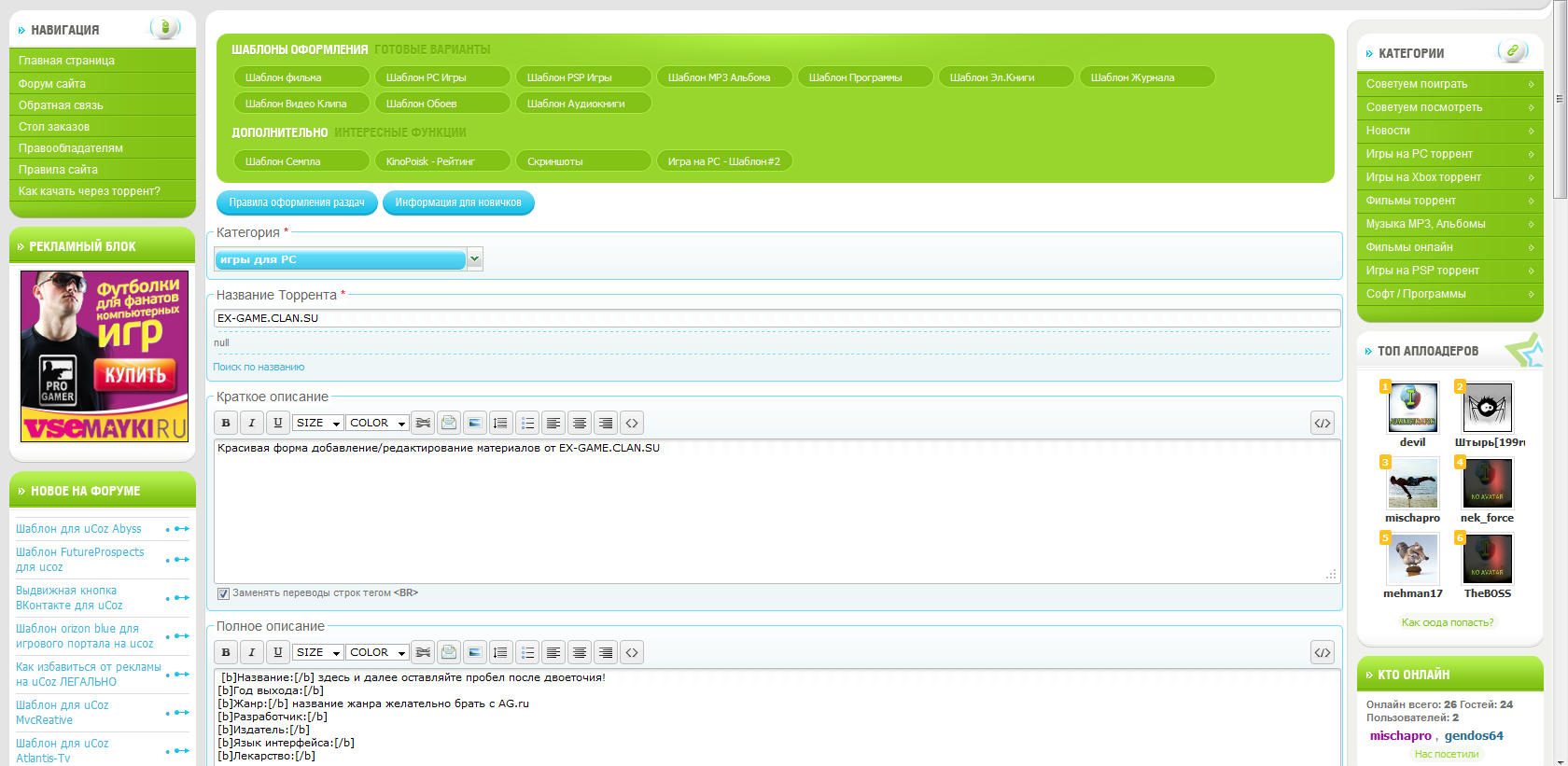The height and width of the screenshot is (766, 1568).
Task: Click into the Краткое описание text area
Action: pos(777,511)
